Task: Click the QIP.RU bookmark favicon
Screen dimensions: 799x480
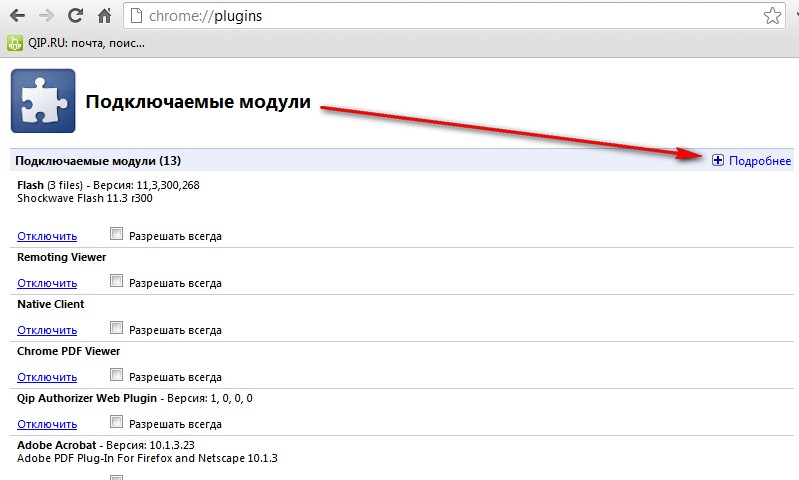Action: coord(15,43)
